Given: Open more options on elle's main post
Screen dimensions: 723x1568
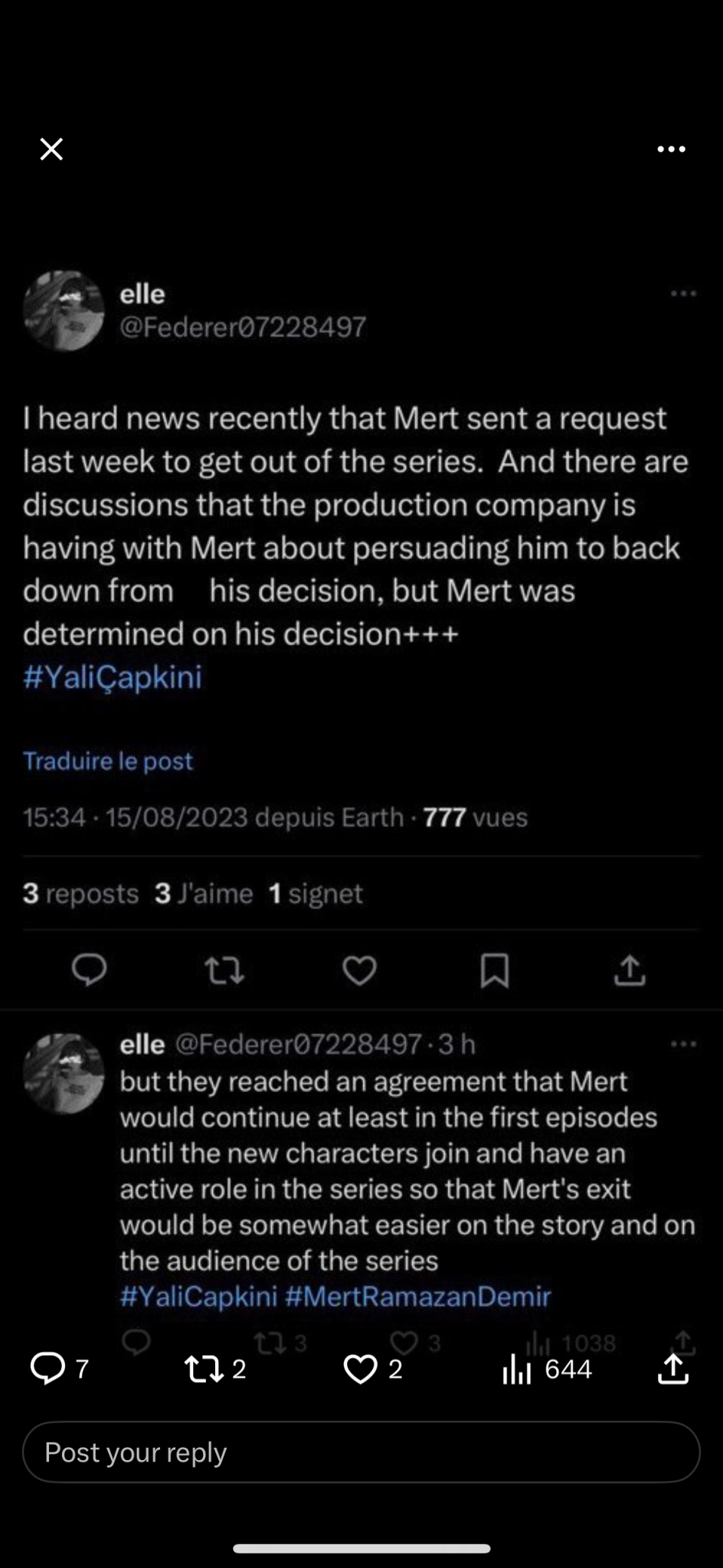Looking at the screenshot, I should point(682,293).
